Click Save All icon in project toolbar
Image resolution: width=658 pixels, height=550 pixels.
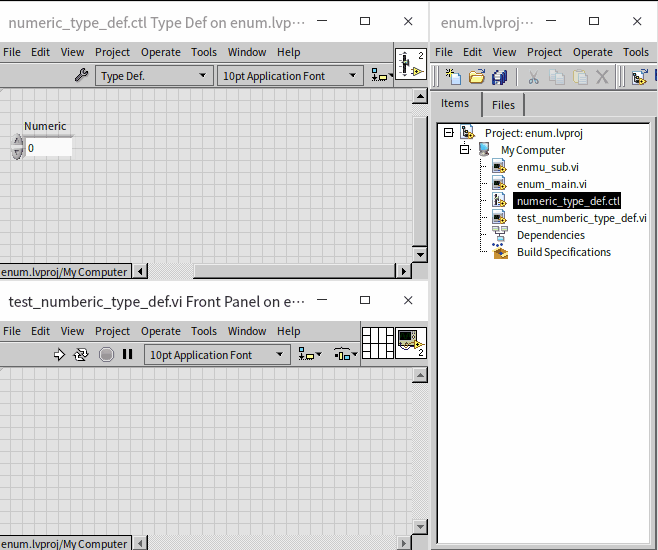tap(499, 76)
